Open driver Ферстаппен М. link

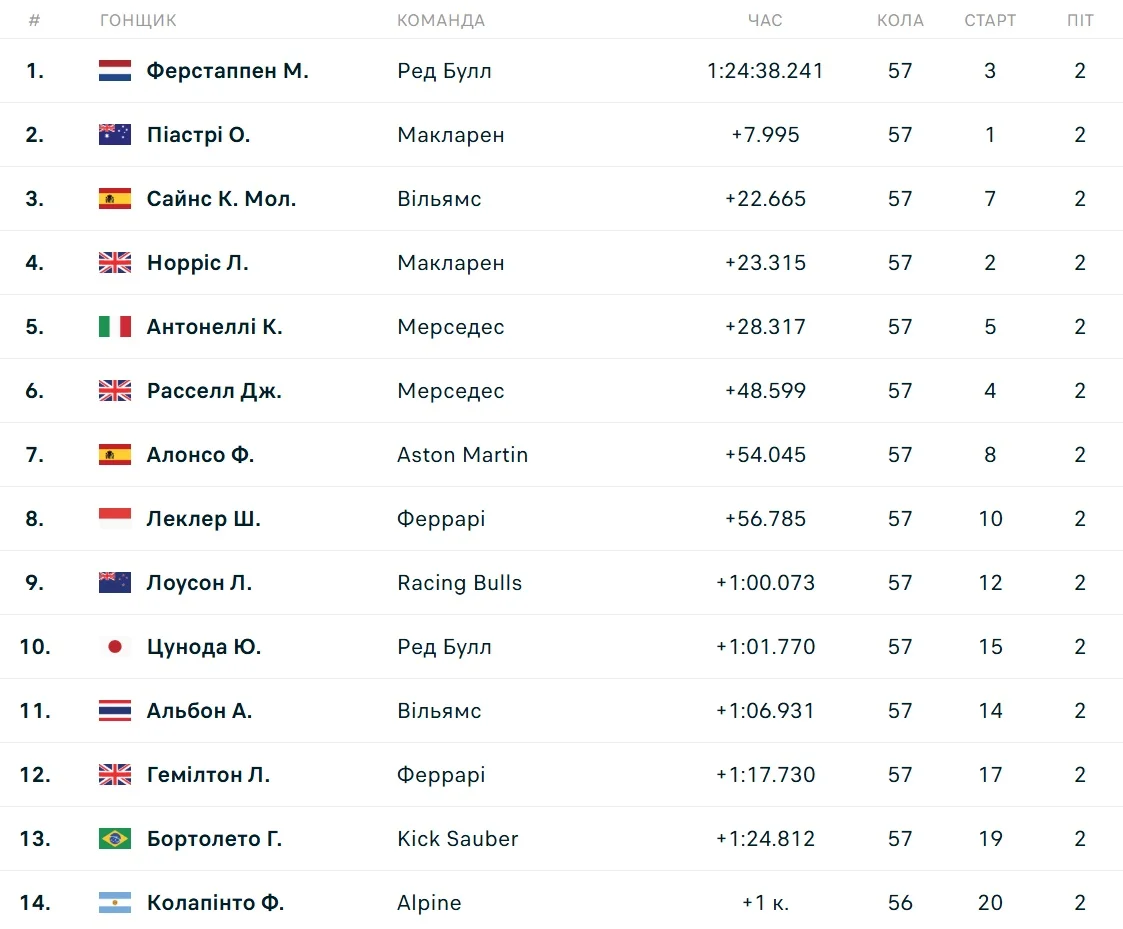click(x=228, y=71)
